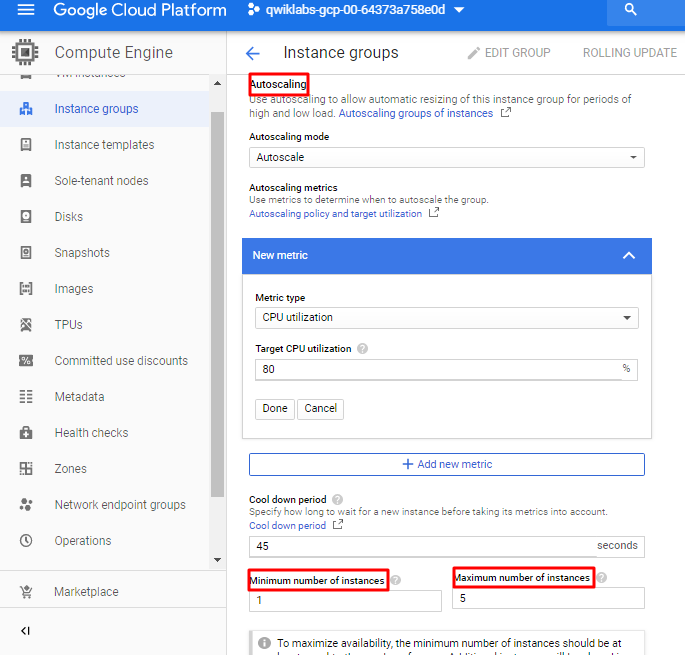Open Committed use discounts entry
This screenshot has height=655, width=685.
click(121, 360)
